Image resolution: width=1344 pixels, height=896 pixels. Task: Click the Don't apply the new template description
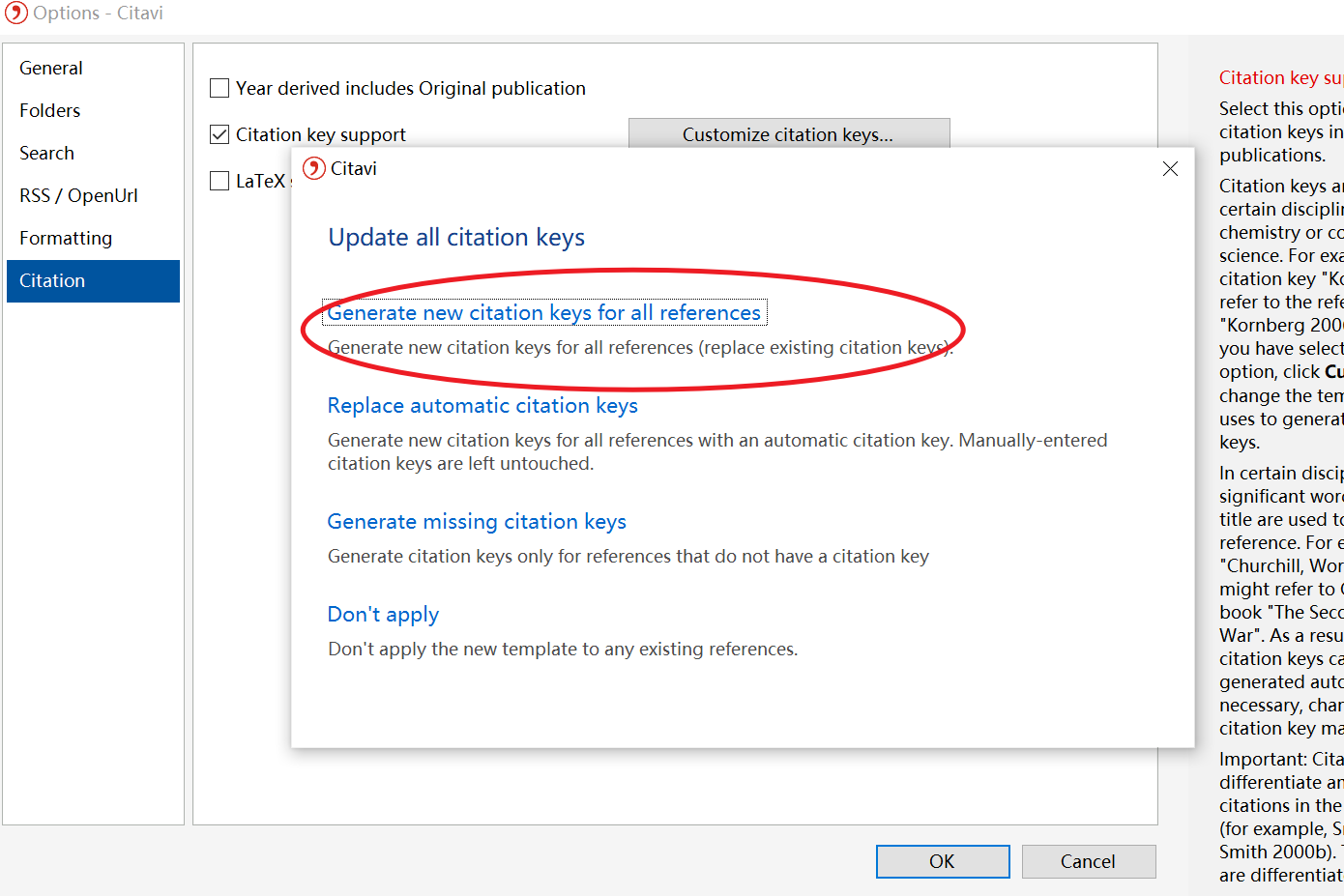pyautogui.click(x=563, y=649)
